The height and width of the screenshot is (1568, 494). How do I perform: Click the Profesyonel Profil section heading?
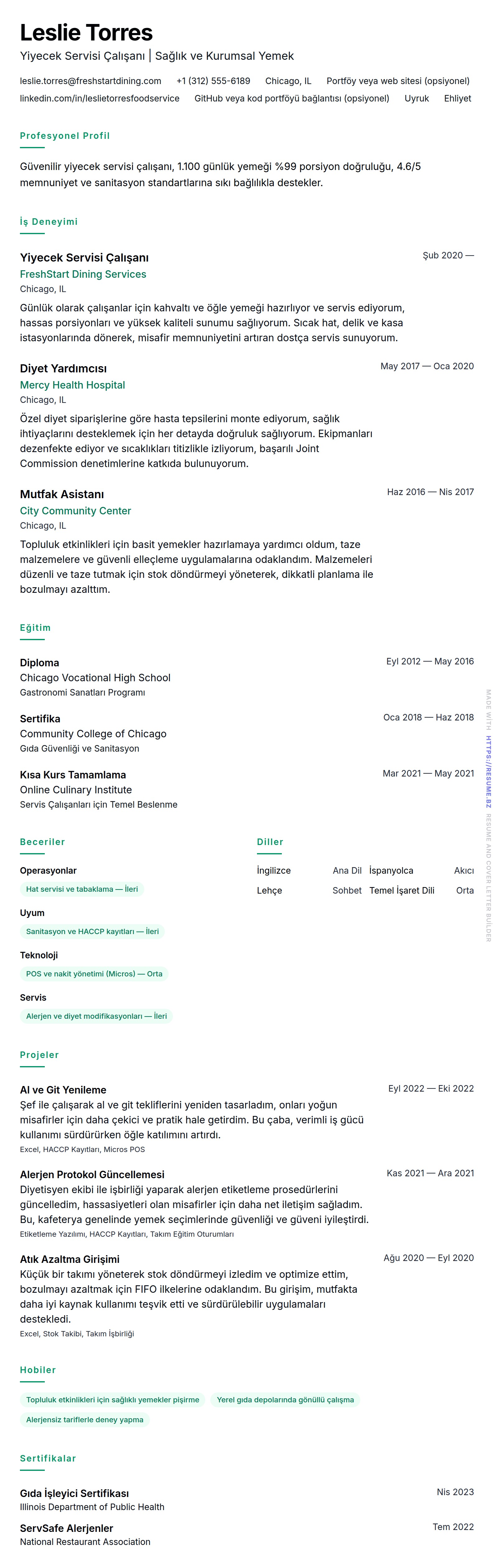[x=65, y=136]
